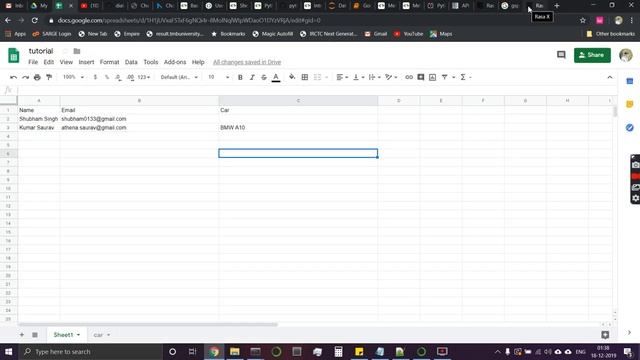
Task: Open horizontal align dropdown
Action: tap(342, 77)
